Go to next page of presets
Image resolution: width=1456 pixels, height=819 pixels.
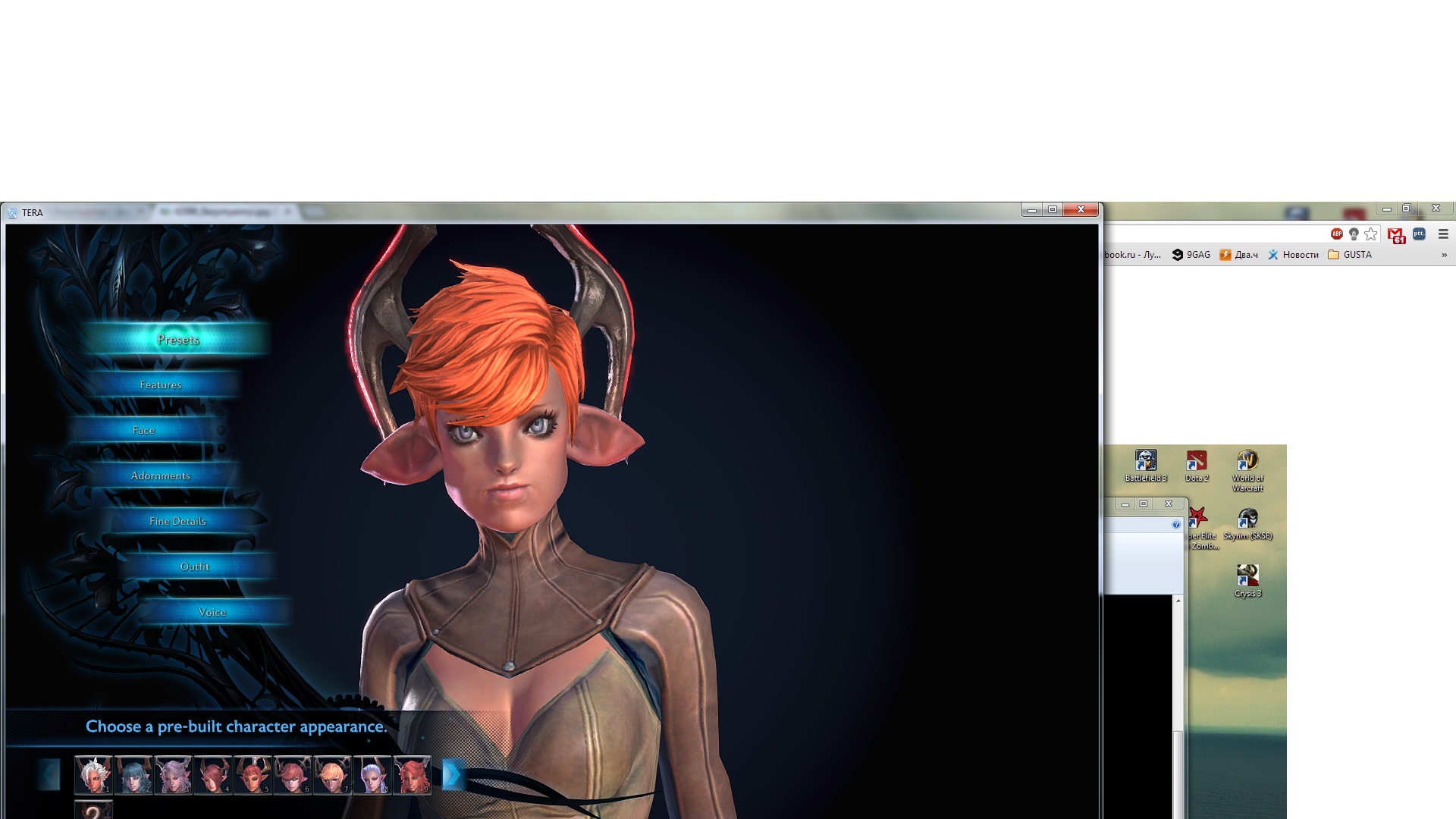(x=452, y=775)
